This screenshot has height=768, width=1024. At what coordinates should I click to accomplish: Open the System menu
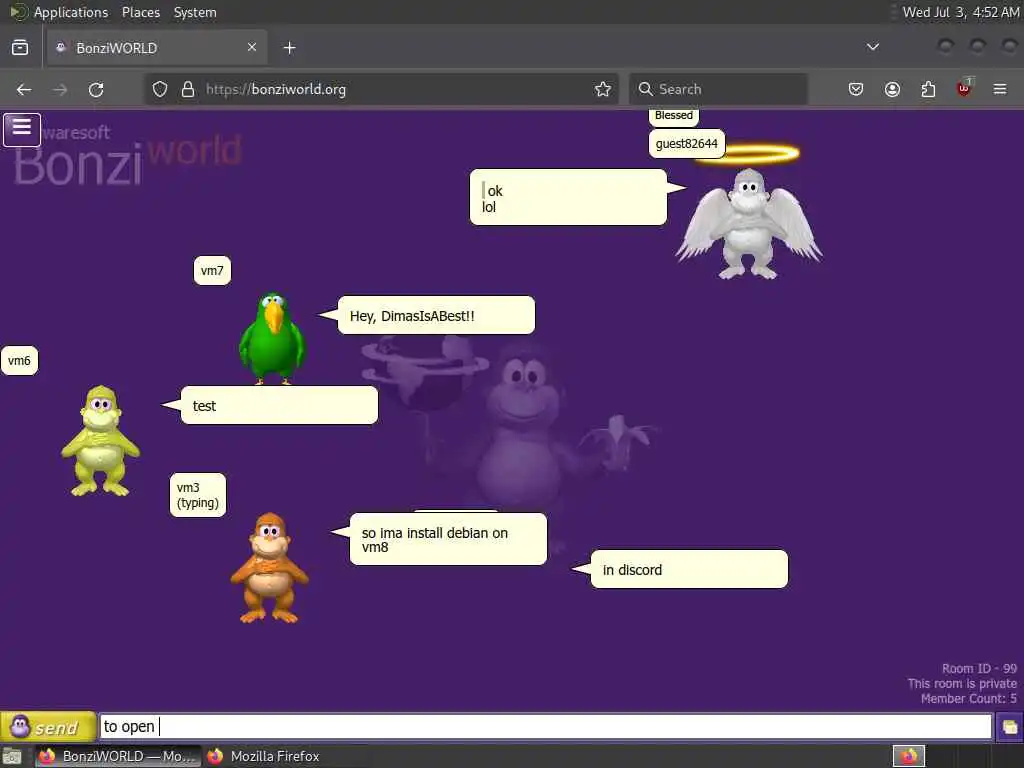195,12
